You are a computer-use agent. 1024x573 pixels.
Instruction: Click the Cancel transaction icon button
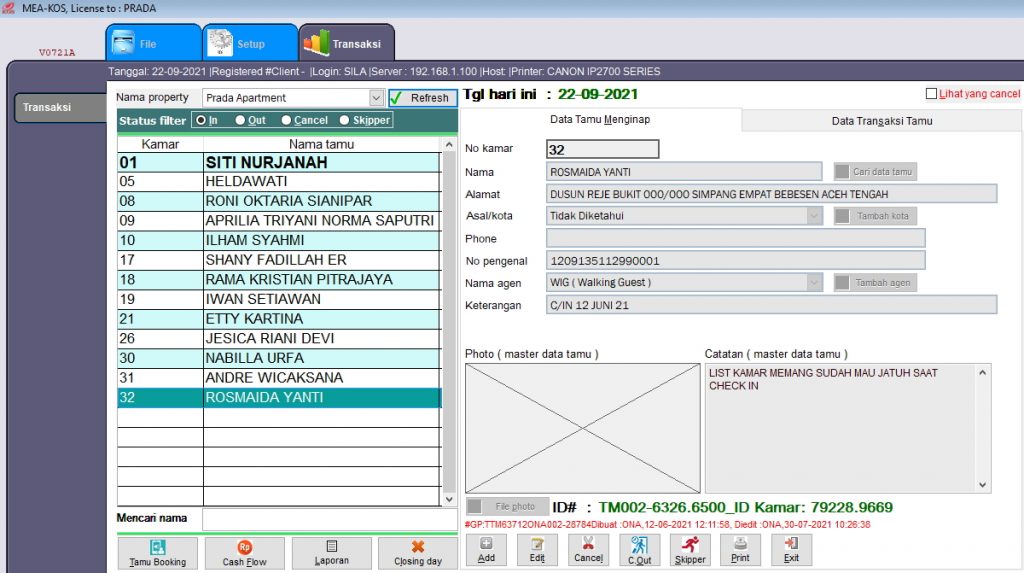point(588,549)
